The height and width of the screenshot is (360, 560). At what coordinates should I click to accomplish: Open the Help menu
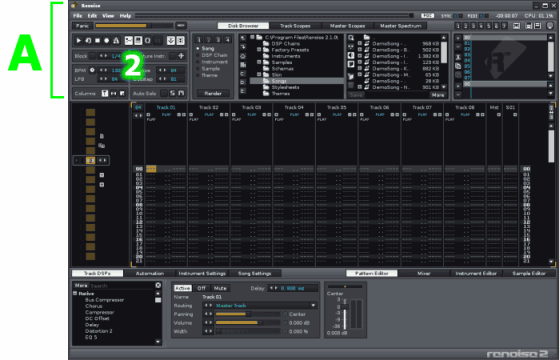click(x=125, y=16)
